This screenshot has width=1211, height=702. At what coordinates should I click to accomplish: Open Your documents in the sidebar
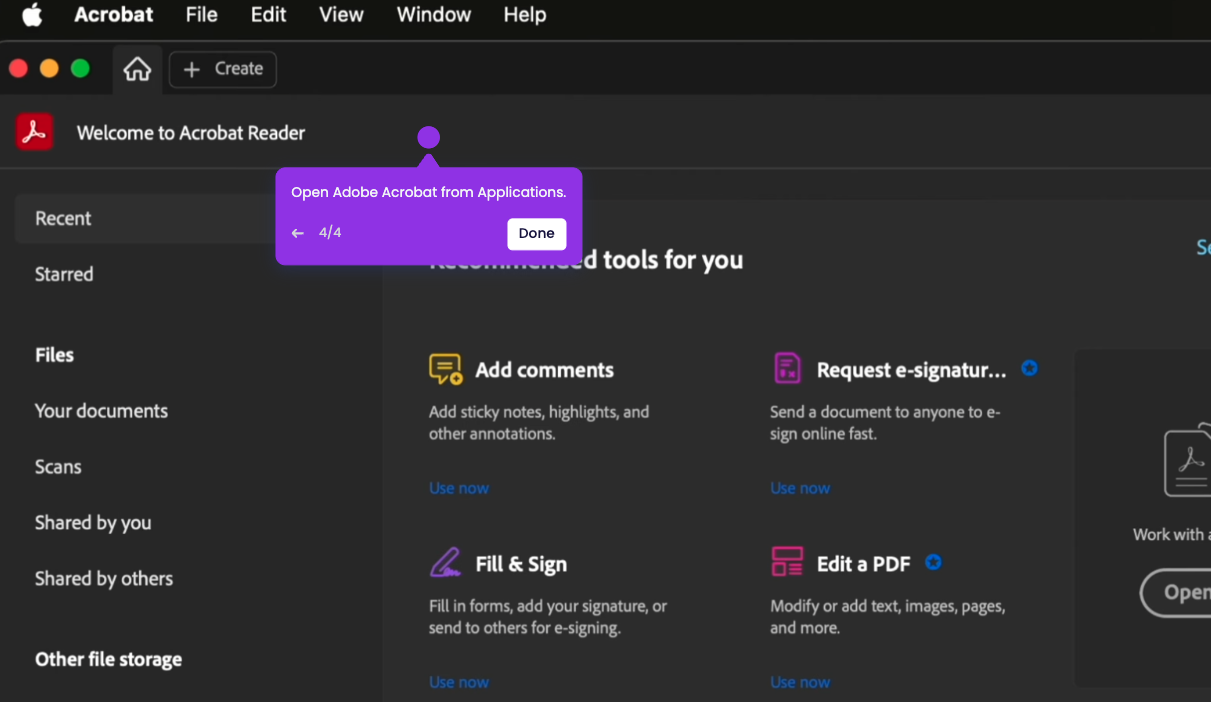[x=101, y=411]
